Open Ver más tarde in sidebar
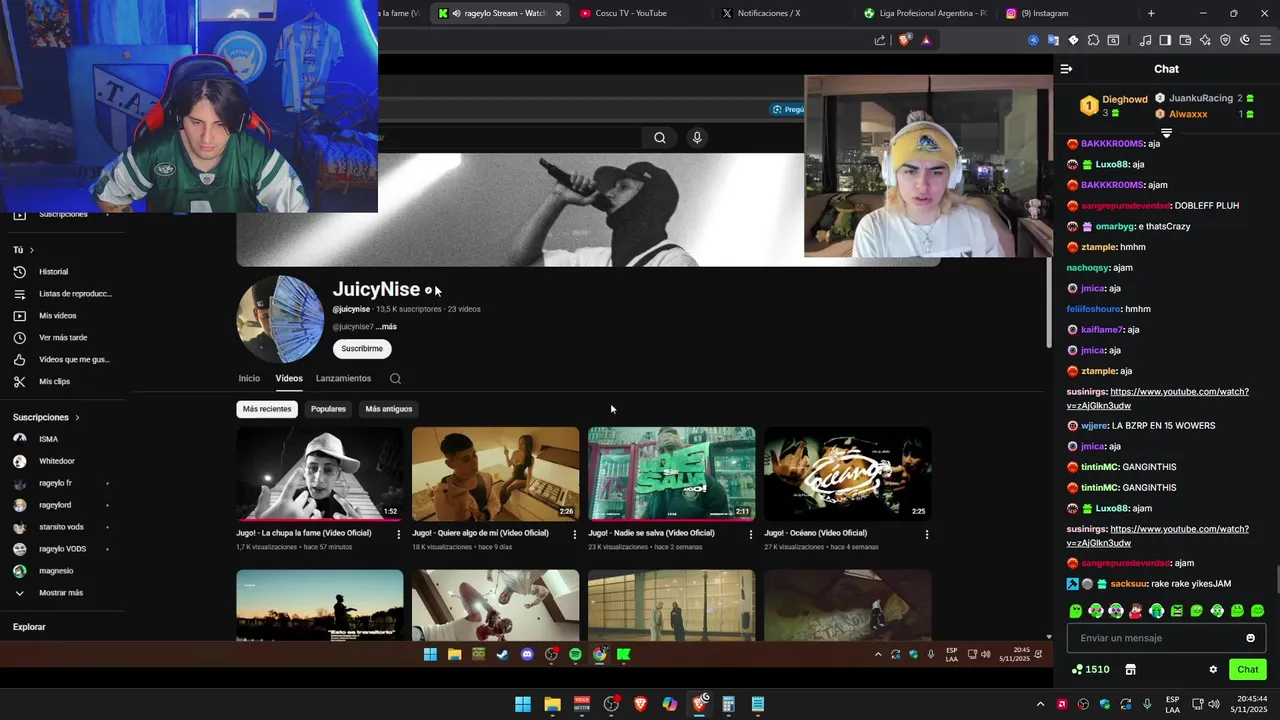1280x720 pixels. (64, 338)
